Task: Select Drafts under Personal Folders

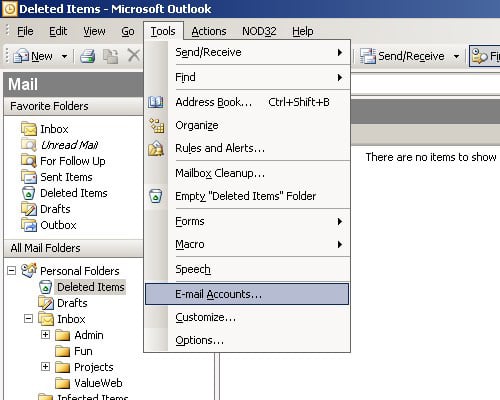Action: (x=72, y=303)
